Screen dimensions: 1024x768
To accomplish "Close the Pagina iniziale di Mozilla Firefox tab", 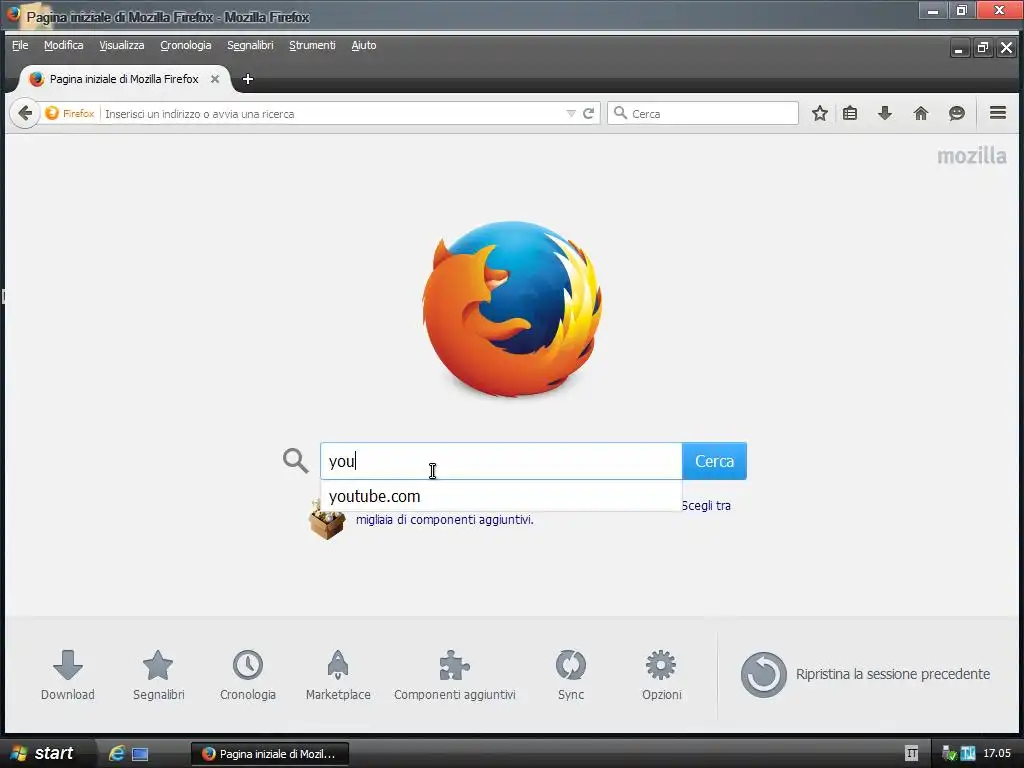I will (x=215, y=79).
